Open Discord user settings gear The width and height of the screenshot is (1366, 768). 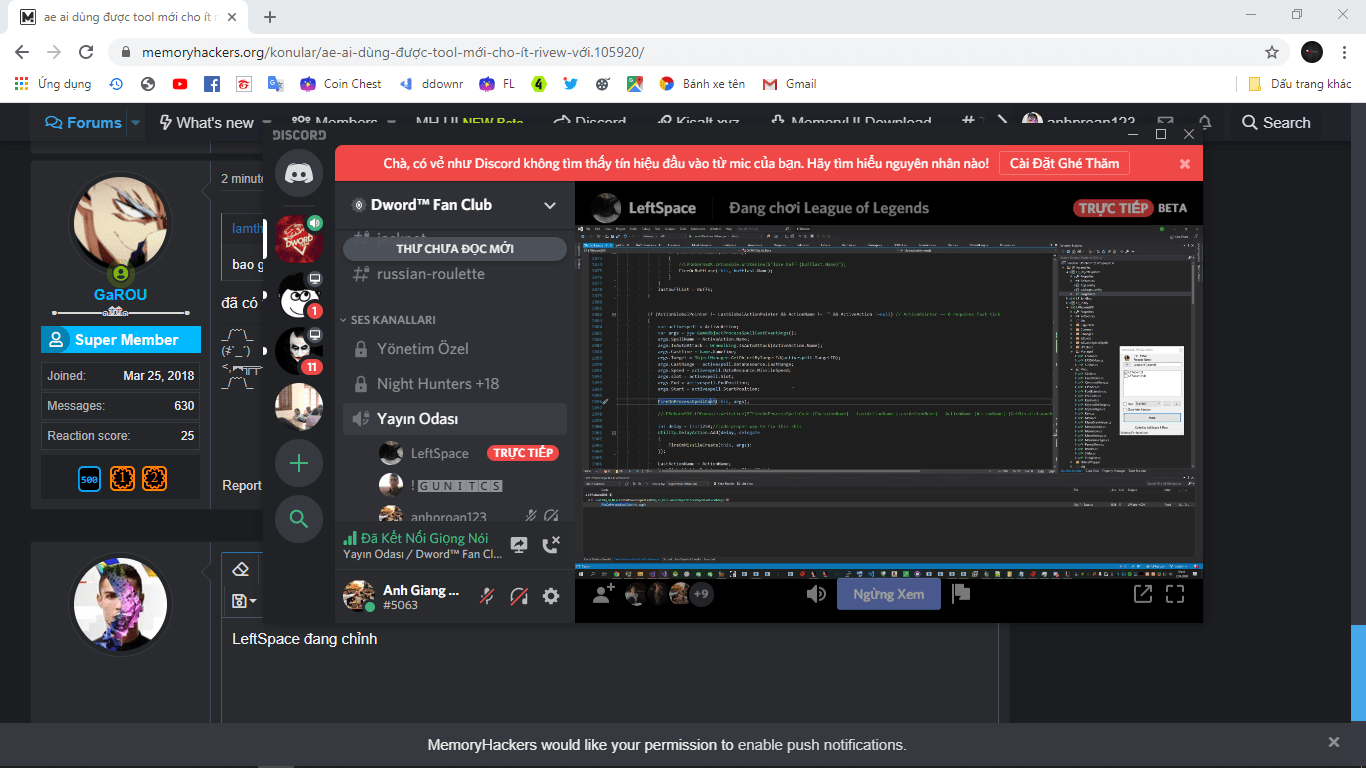(x=551, y=596)
